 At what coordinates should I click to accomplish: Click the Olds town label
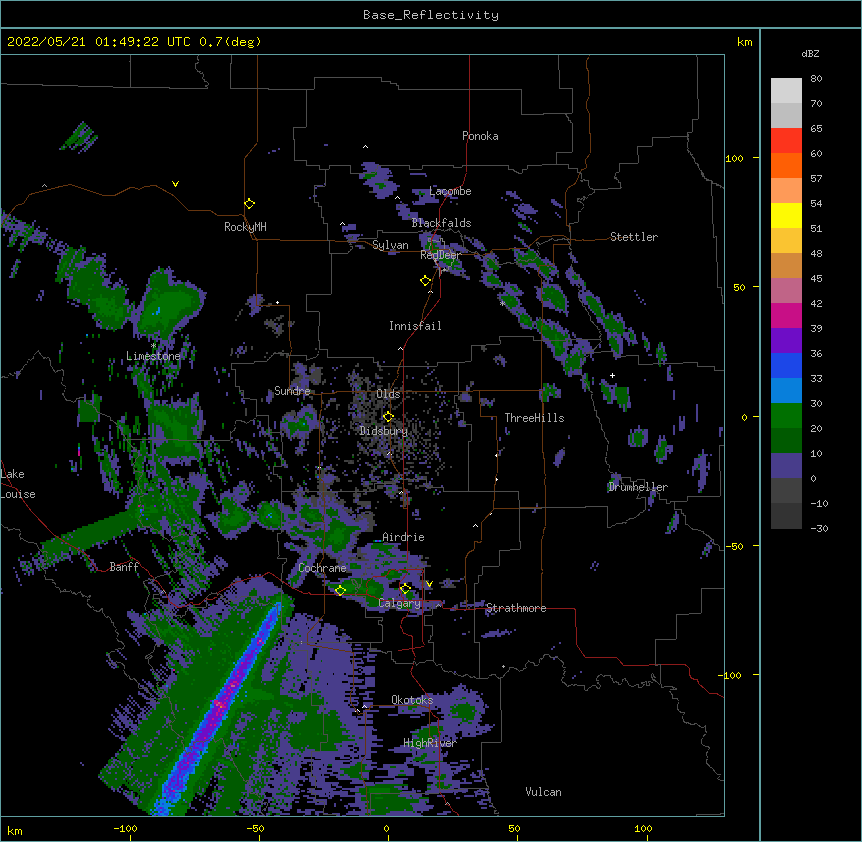point(388,394)
